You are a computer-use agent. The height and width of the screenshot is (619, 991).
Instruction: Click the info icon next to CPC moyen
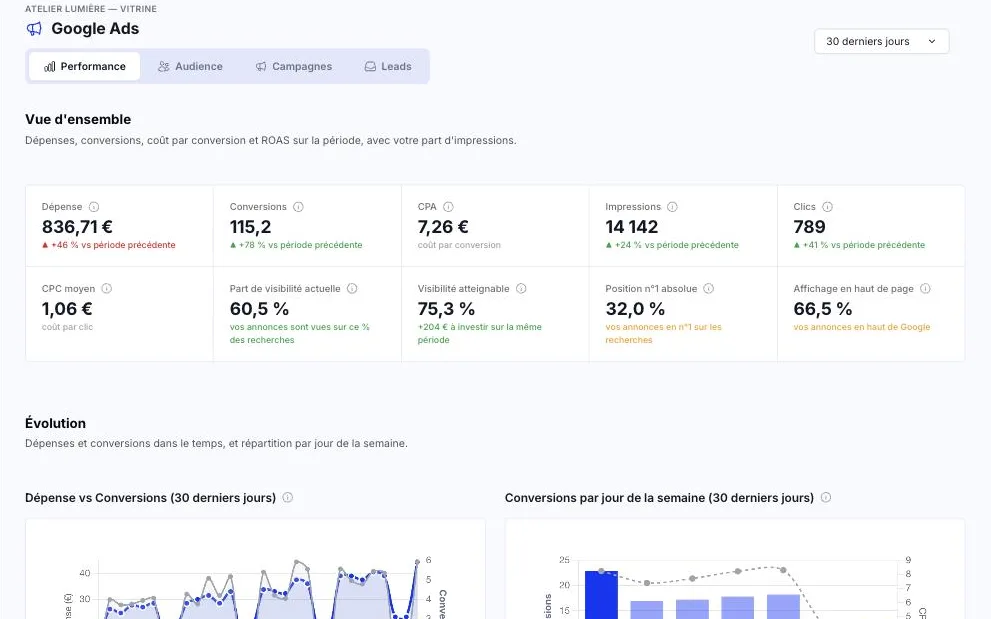(107, 288)
